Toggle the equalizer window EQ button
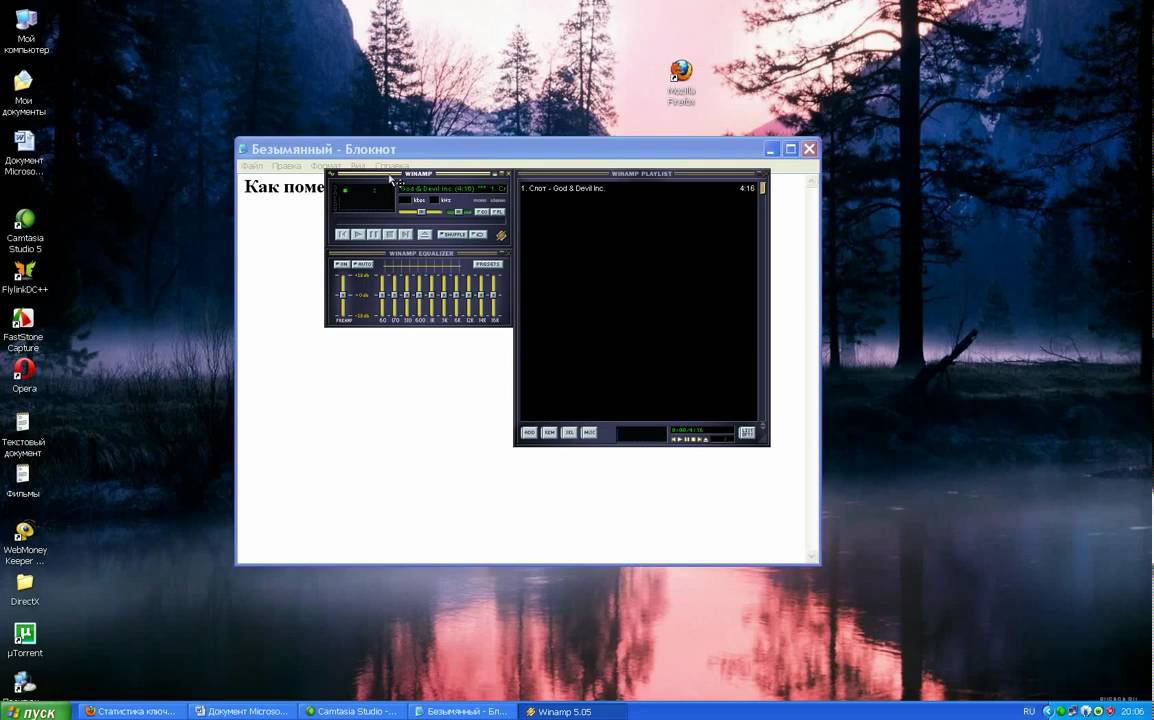The image size is (1154, 720). click(x=482, y=212)
